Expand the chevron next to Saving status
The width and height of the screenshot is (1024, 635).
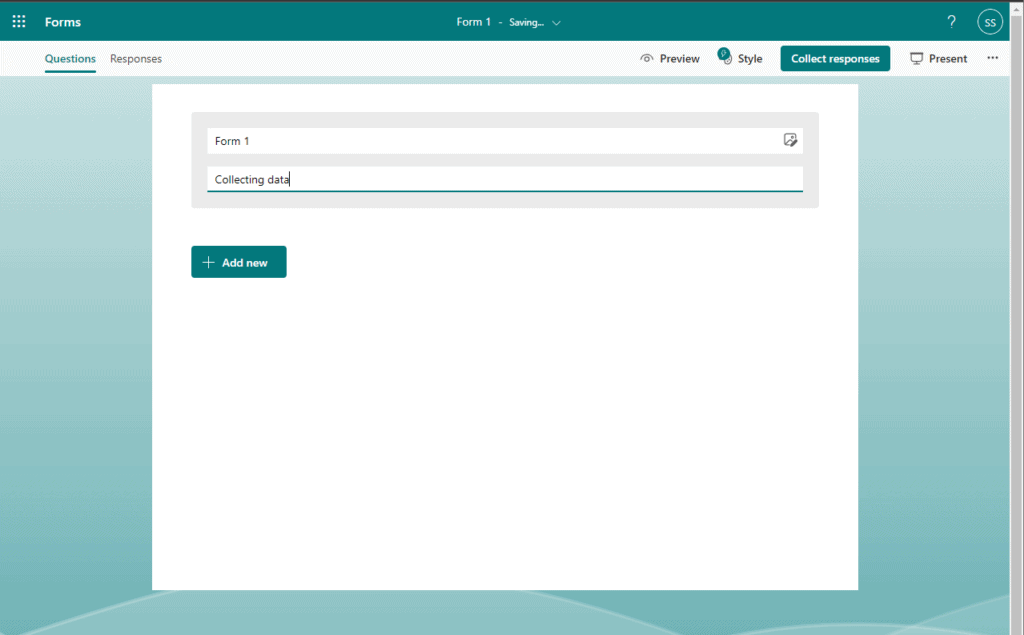557,22
